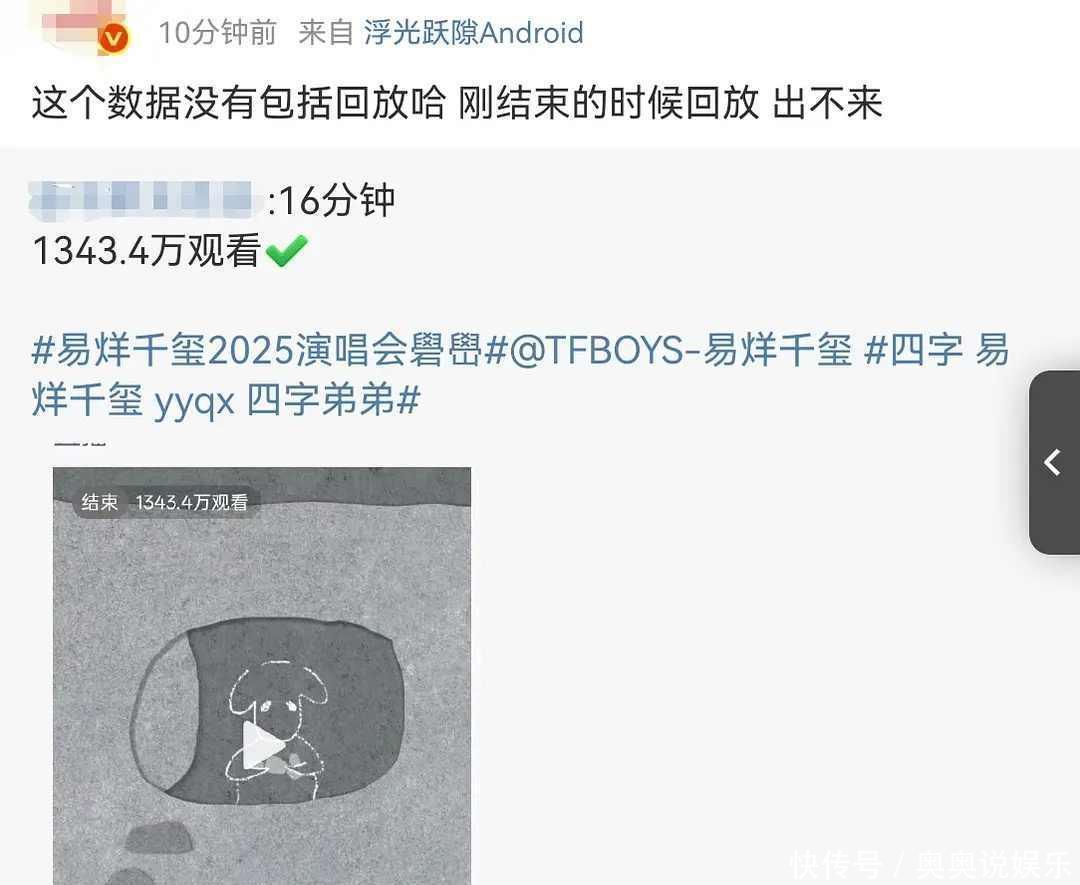Viewport: 1080px width, 885px height.
Task: Play the sheep drawing video
Action: click(x=262, y=746)
